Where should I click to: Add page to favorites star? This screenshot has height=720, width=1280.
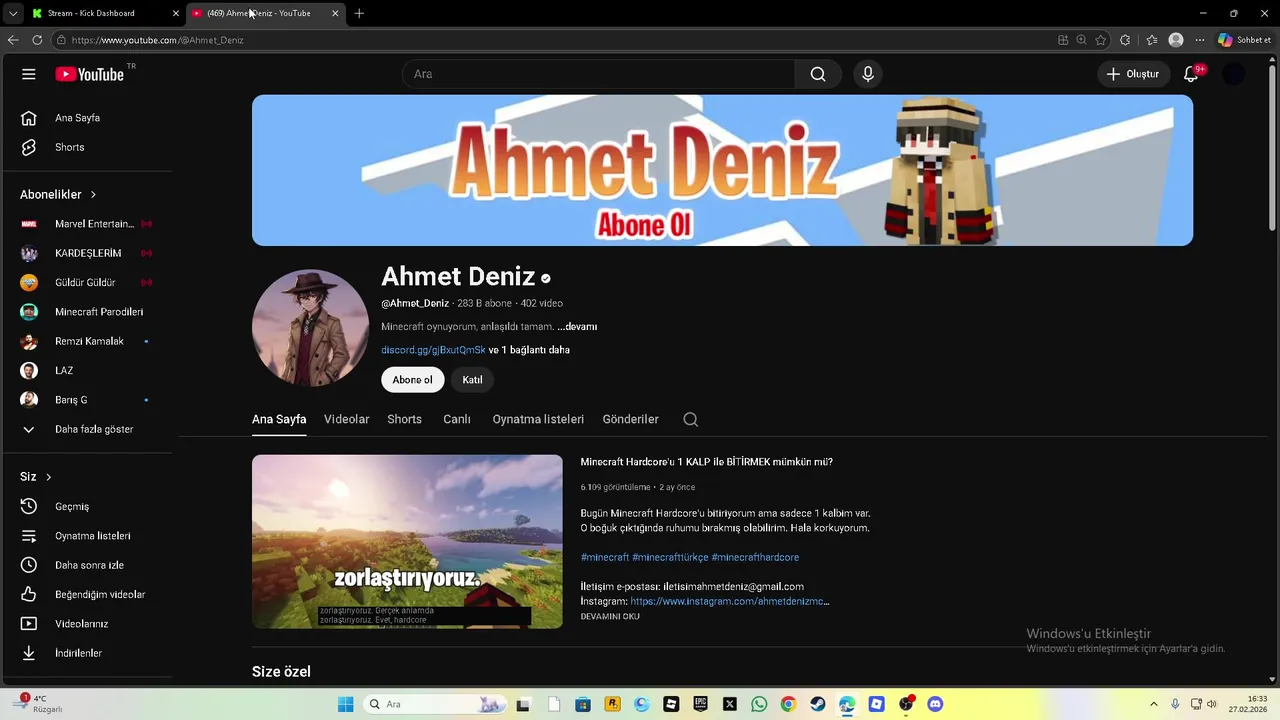[1101, 40]
